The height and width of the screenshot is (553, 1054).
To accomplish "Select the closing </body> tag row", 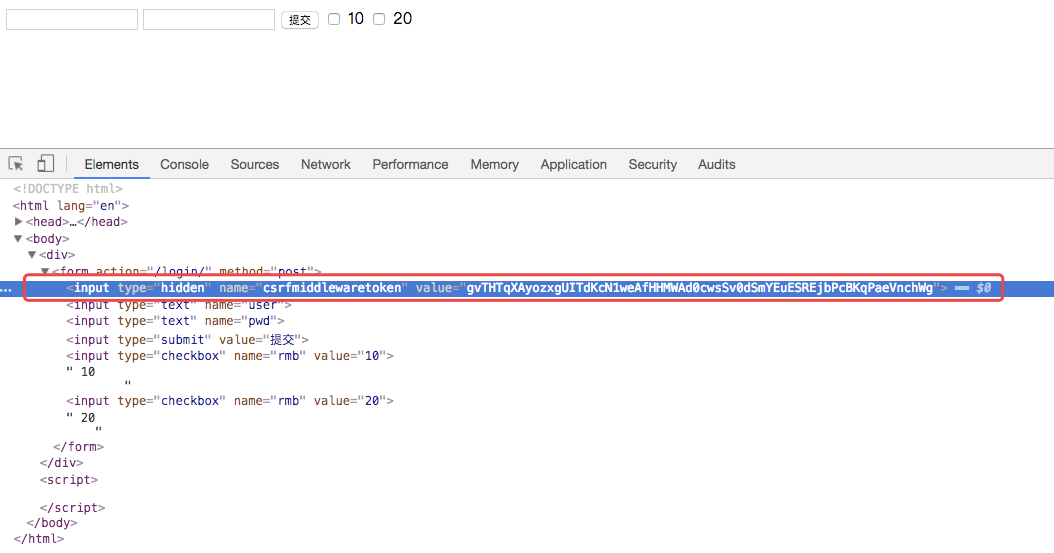I will point(52,523).
